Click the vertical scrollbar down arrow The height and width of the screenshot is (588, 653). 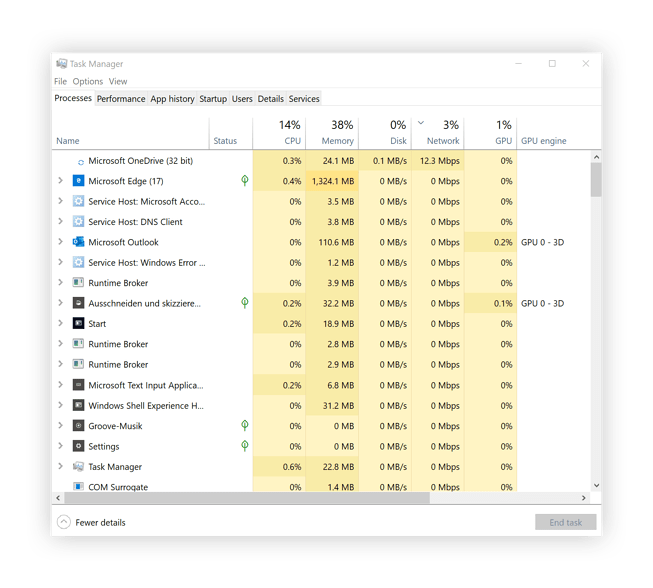pos(597,486)
